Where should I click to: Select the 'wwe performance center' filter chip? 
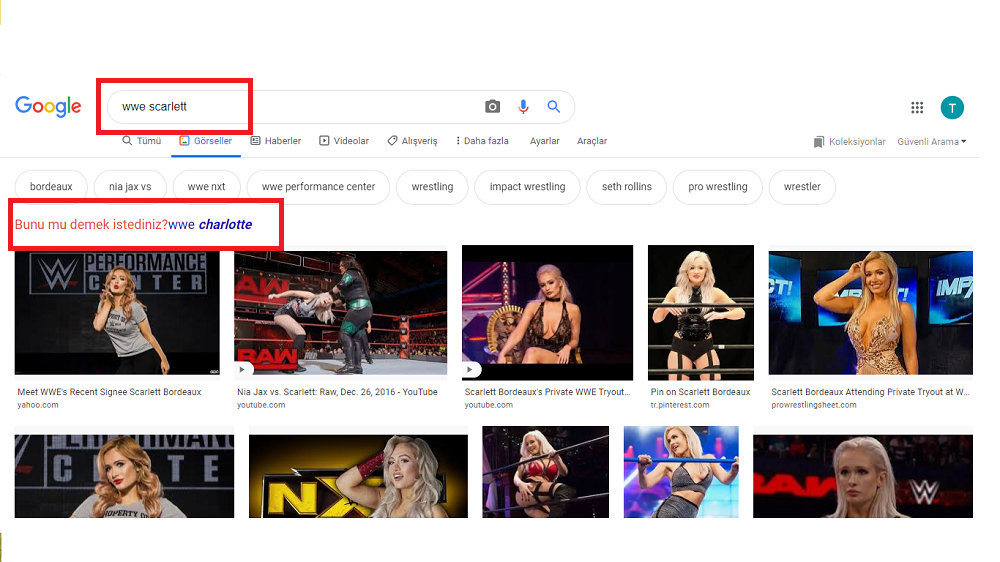318,187
